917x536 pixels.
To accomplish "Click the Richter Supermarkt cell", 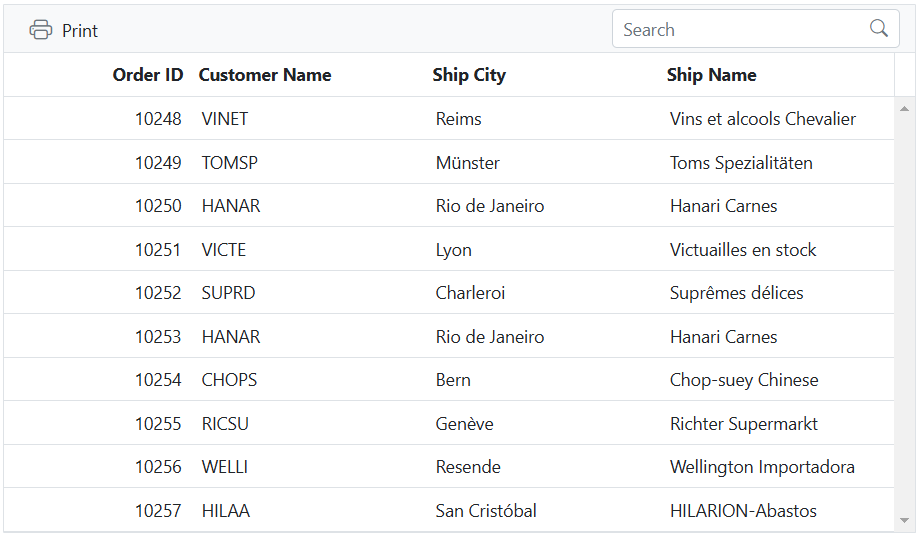I will pos(744,424).
